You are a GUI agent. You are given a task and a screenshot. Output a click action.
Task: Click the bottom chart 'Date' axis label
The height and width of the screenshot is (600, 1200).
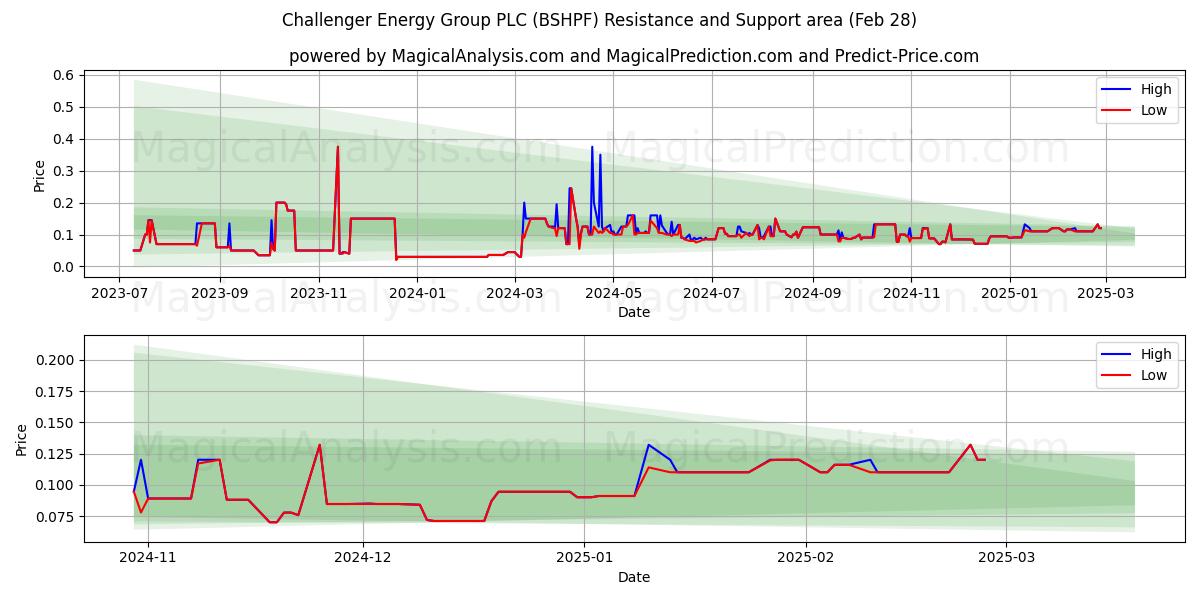pyautogui.click(x=634, y=577)
